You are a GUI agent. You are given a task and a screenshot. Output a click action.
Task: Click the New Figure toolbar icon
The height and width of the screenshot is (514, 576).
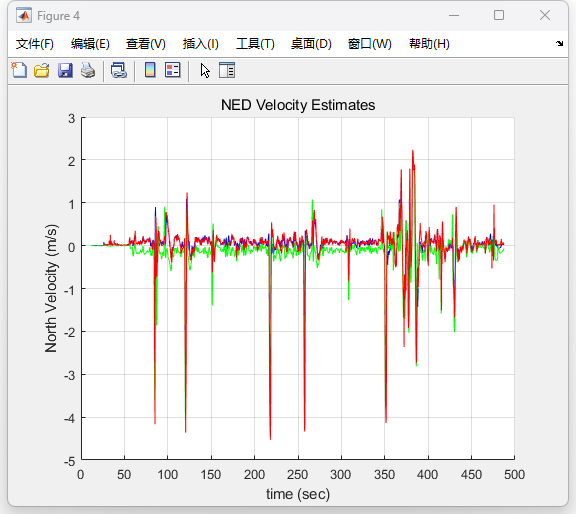click(19, 70)
